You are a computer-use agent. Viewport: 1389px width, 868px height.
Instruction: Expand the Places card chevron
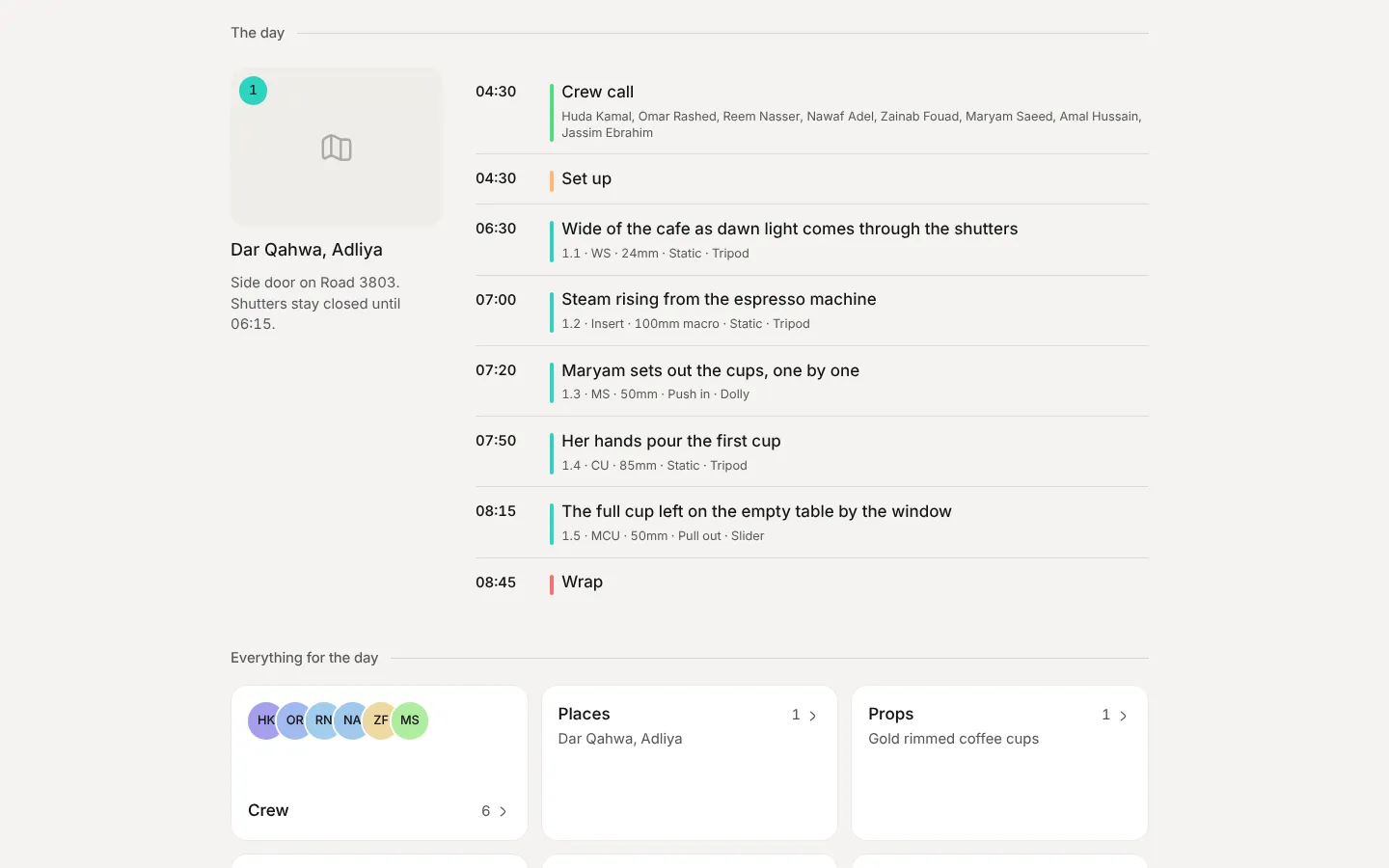pos(813,716)
